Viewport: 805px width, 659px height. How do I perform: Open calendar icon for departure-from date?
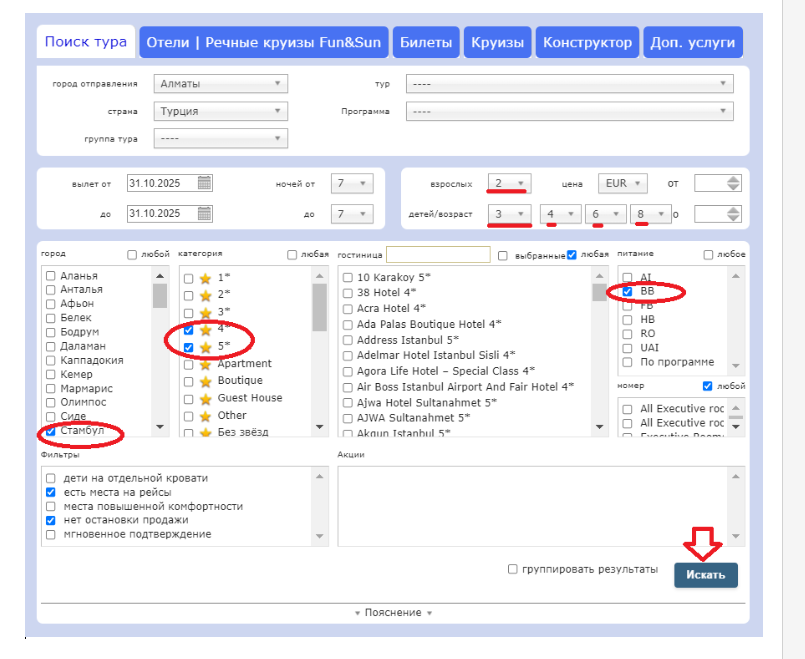point(204,183)
